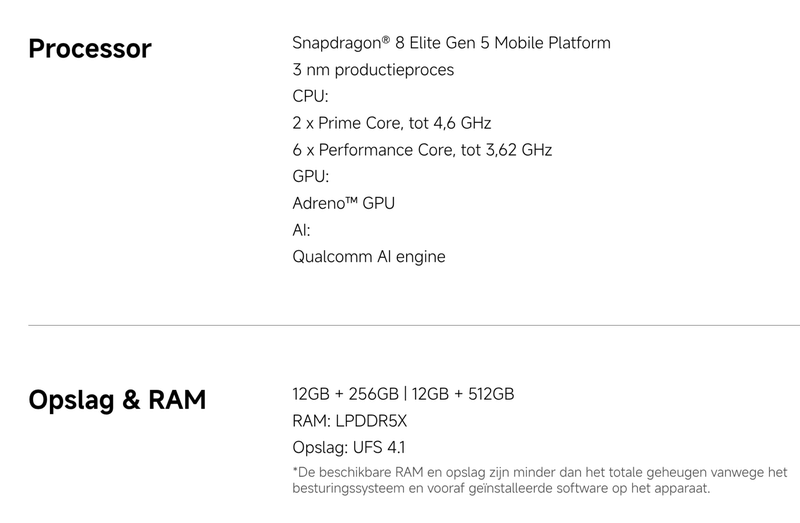Click the footnote's second line about besturingssysteem

click(x=501, y=489)
